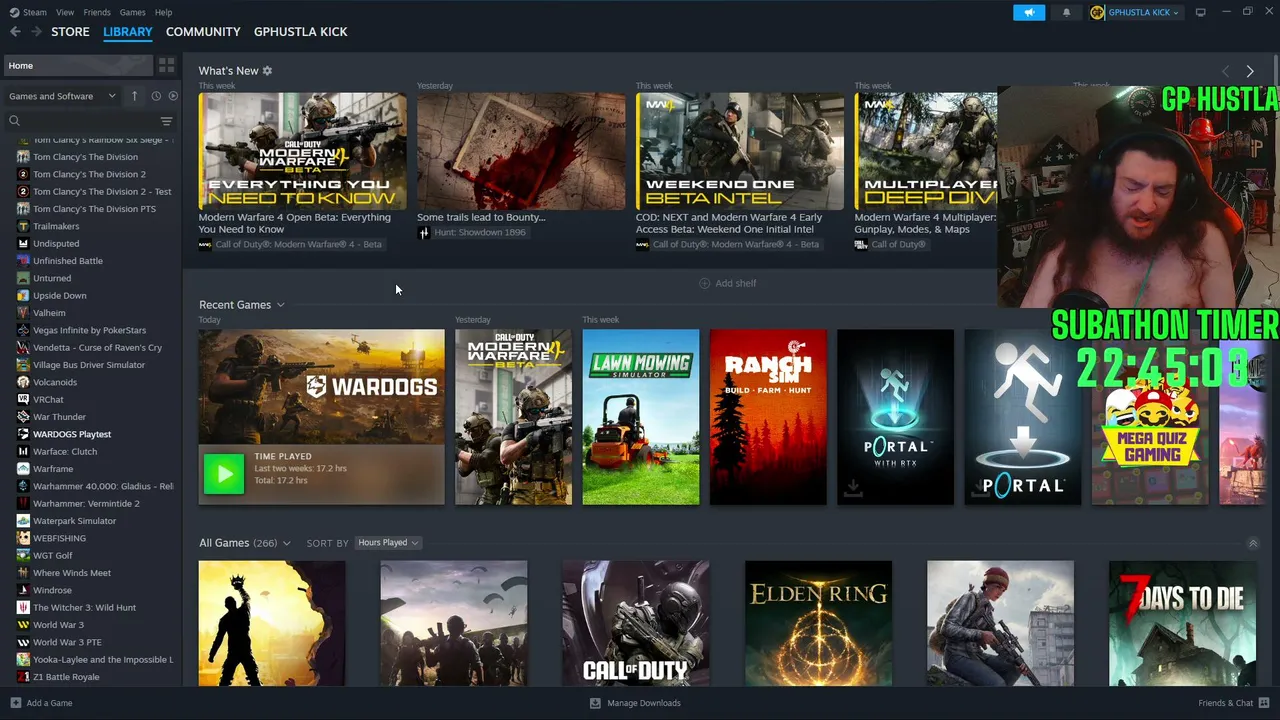Screen dimensions: 1280x720
Task: Select the LIBRARY tab
Action: point(128,32)
